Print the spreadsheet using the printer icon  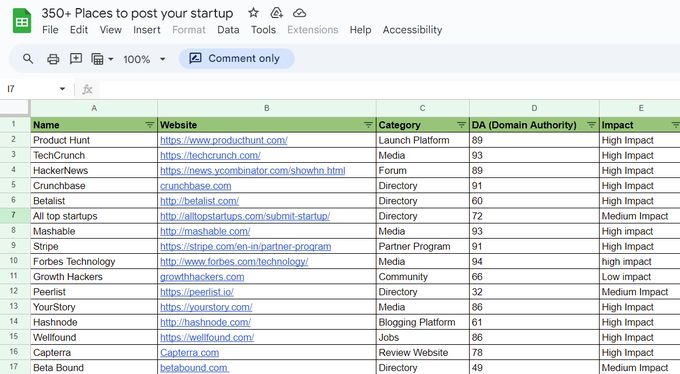(x=53, y=59)
